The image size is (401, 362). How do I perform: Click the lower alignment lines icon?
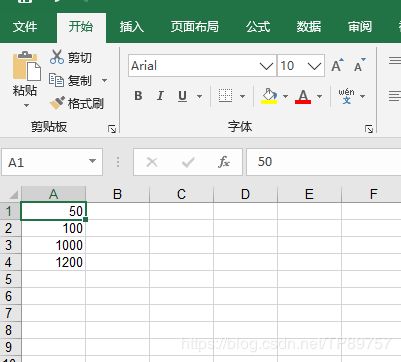click(395, 96)
